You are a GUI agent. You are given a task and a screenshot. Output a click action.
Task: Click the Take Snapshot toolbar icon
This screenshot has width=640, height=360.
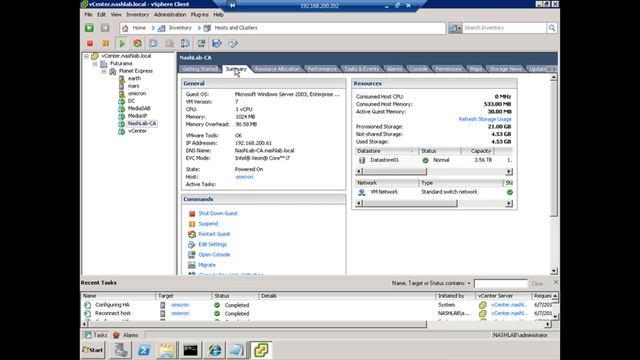[x=153, y=43]
